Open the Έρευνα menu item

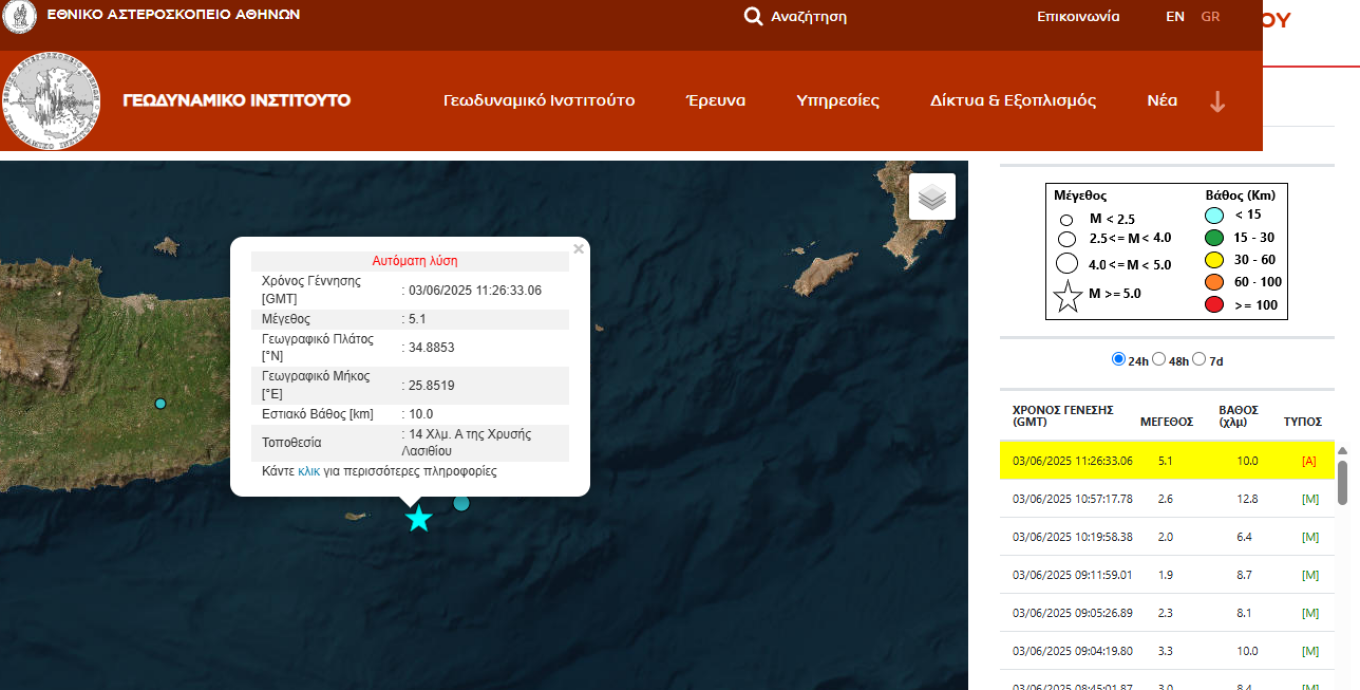pyautogui.click(x=715, y=101)
